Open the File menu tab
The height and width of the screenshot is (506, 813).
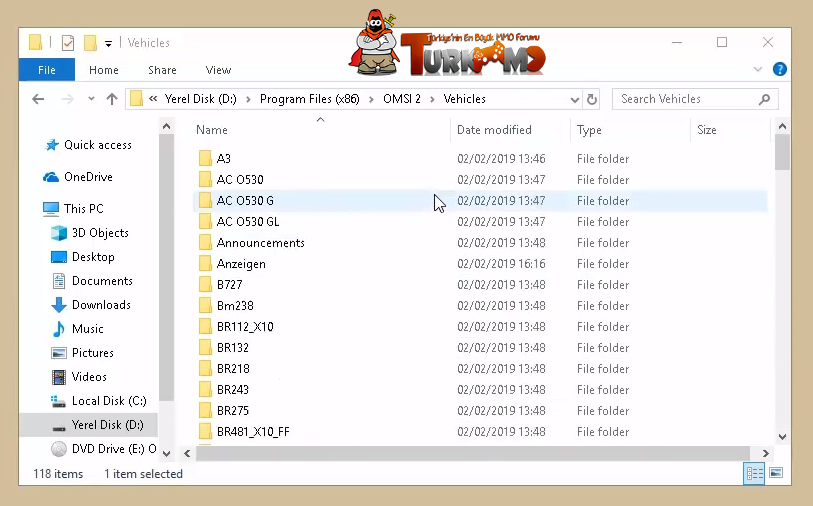pyautogui.click(x=47, y=70)
